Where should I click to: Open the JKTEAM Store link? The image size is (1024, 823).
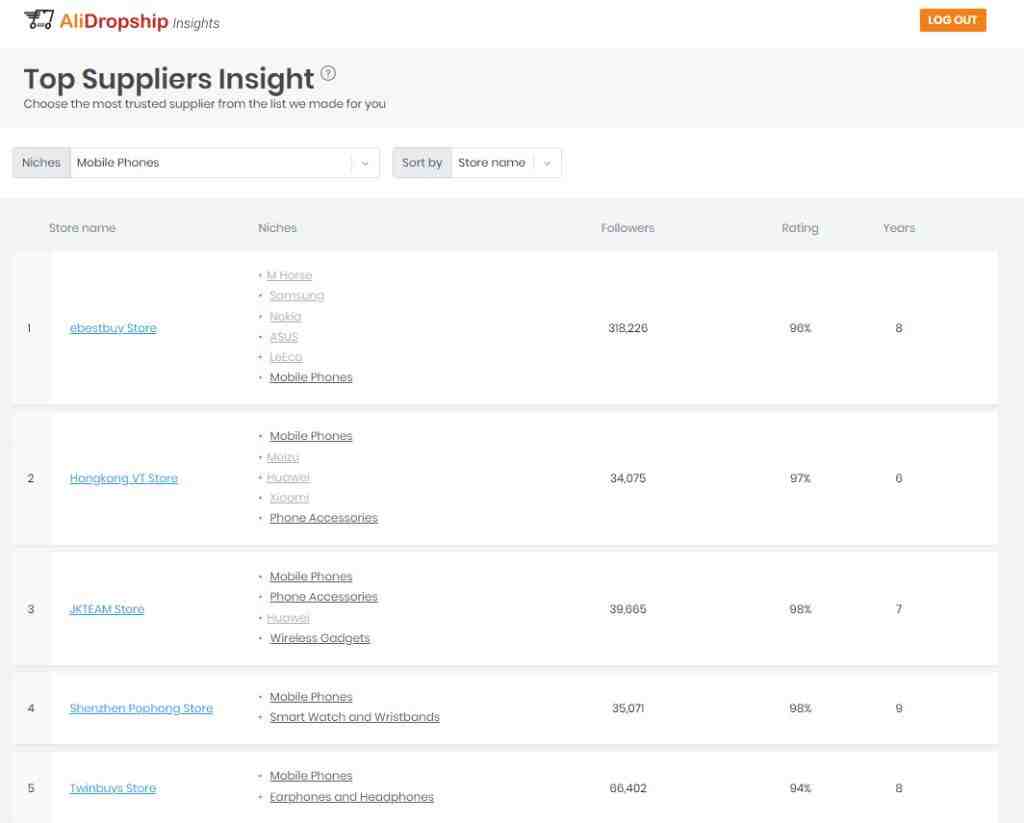tap(106, 609)
